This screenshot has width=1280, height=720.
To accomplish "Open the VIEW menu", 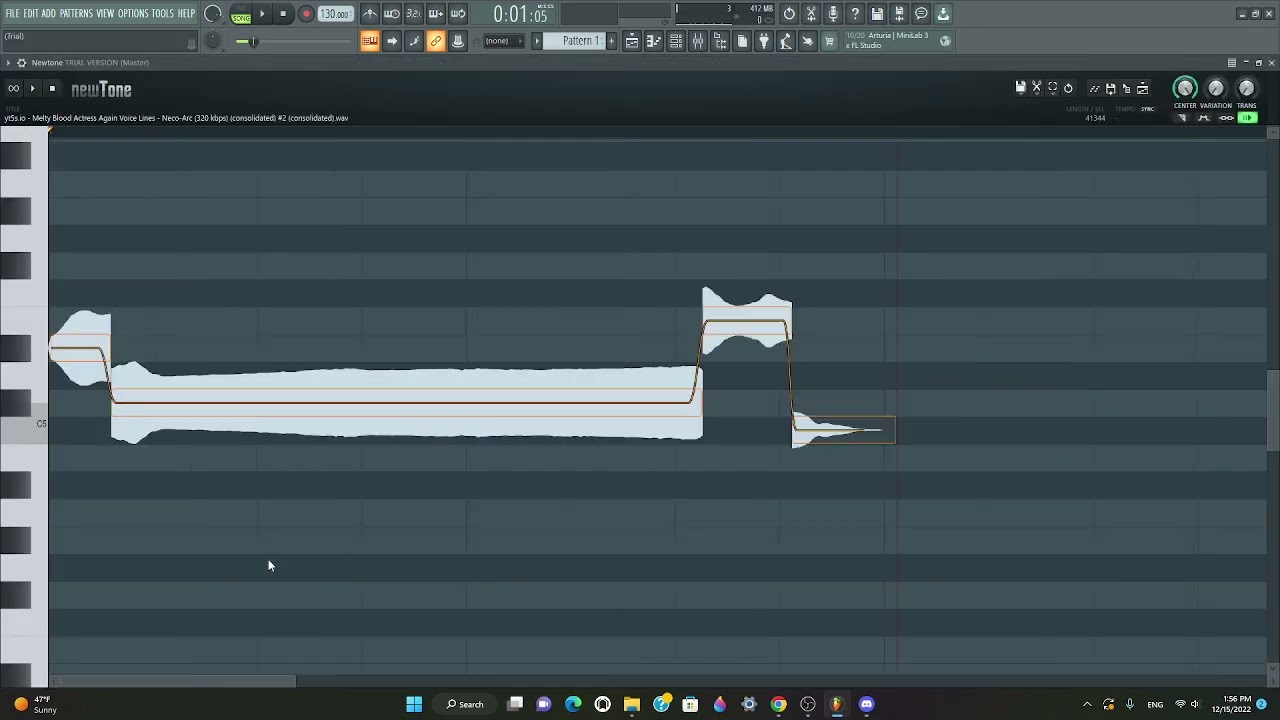I will click(x=105, y=14).
